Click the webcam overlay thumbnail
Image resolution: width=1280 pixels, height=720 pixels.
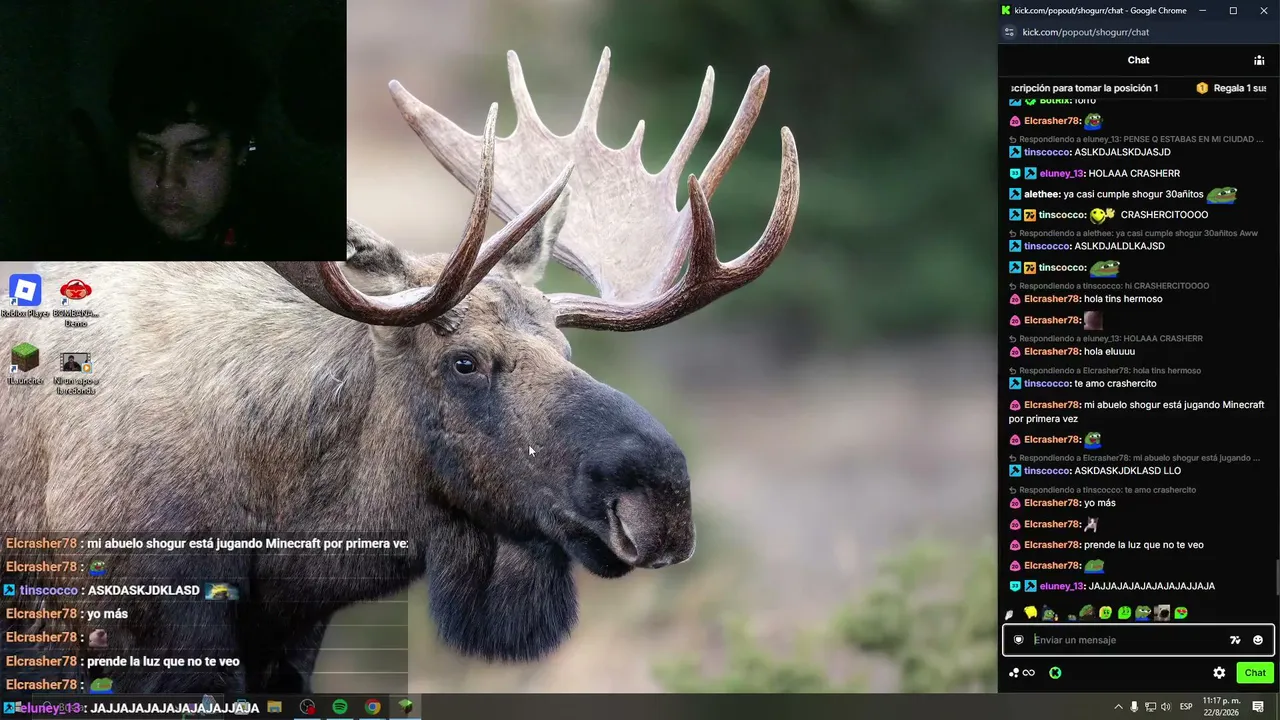(173, 130)
